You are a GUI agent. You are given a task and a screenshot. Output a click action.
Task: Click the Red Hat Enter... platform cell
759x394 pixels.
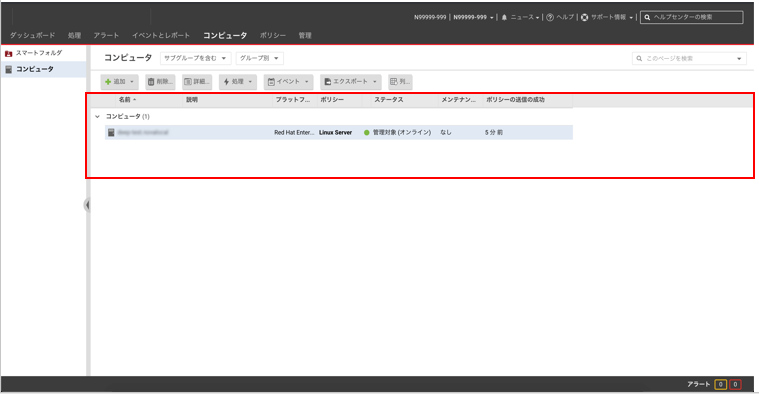tap(294, 133)
